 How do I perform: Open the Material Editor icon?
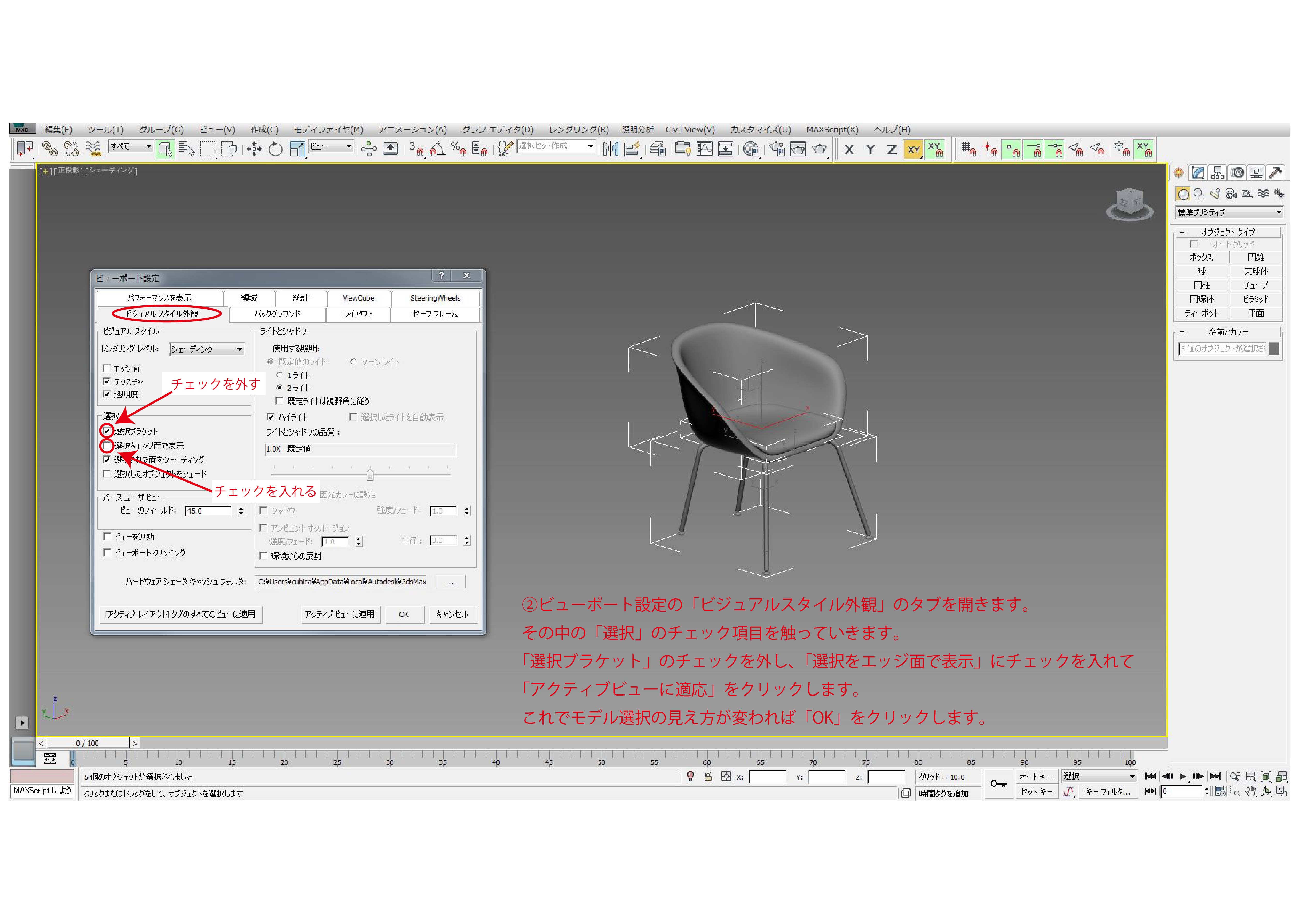[x=751, y=149]
